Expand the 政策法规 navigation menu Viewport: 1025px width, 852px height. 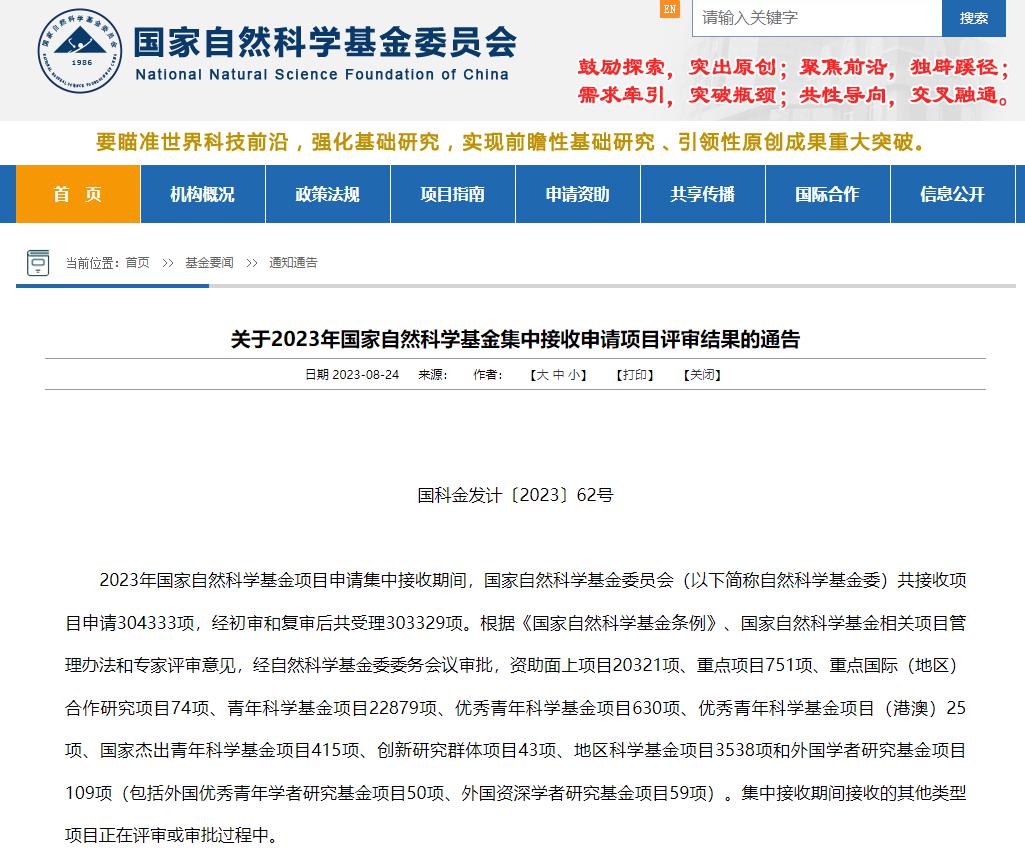(x=327, y=194)
